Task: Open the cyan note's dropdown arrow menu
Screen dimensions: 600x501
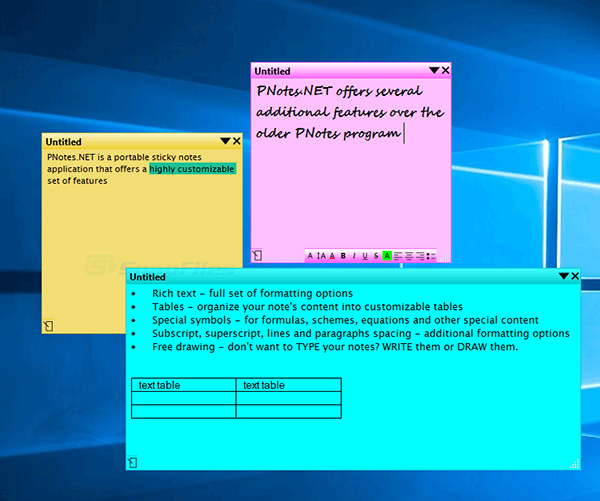Action: click(563, 276)
